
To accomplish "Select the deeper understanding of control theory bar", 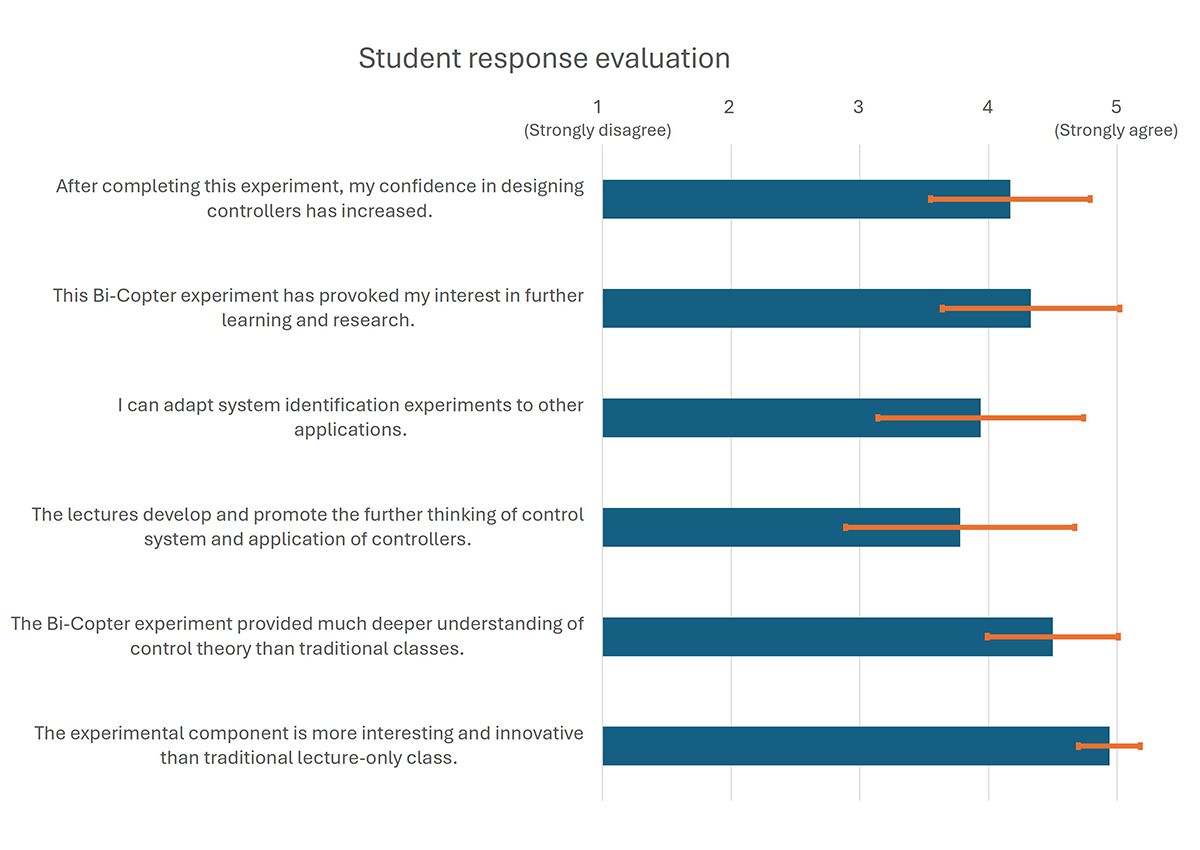I will 790,637.
